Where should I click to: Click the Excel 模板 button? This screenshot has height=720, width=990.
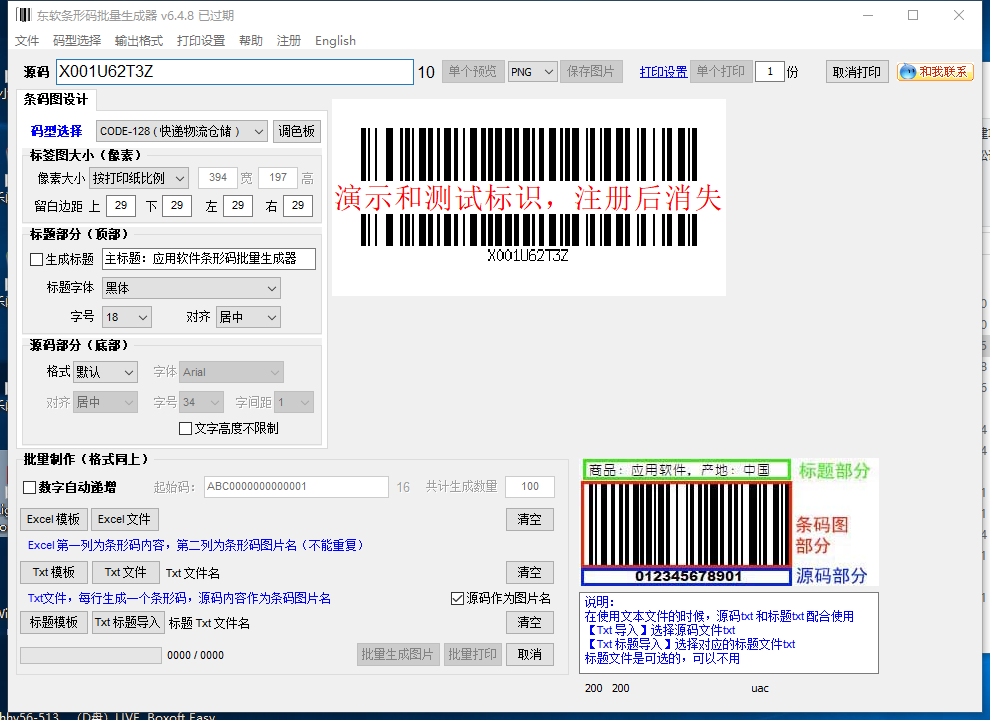pos(54,519)
